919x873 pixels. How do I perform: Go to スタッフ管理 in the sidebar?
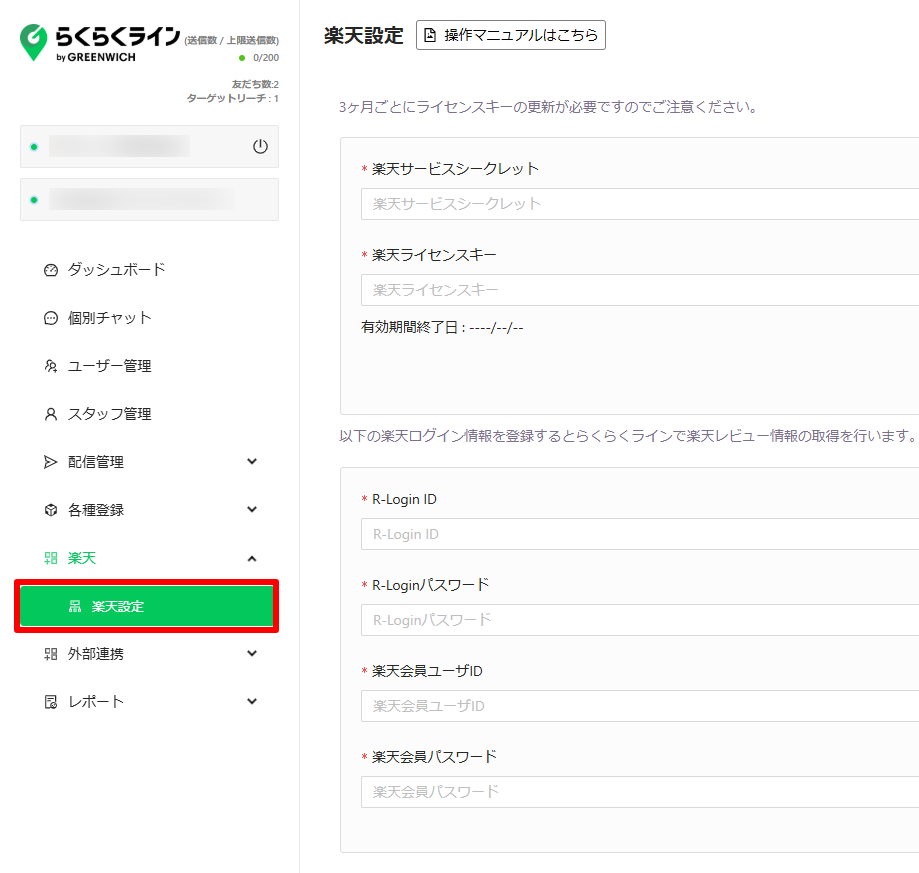click(147, 414)
